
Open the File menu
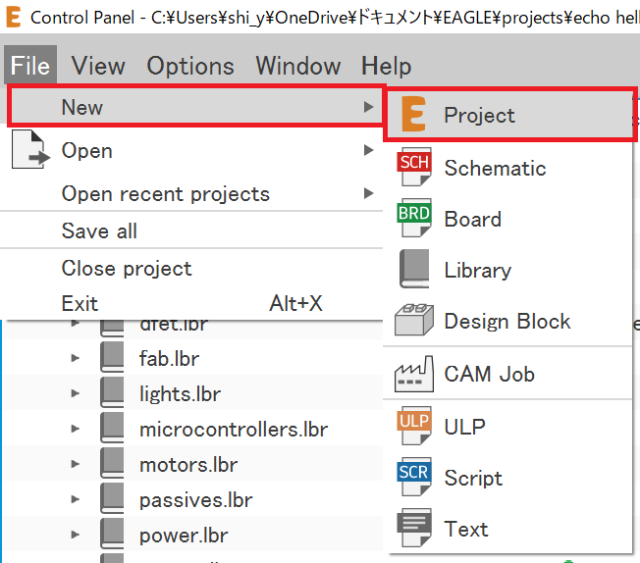pos(30,65)
